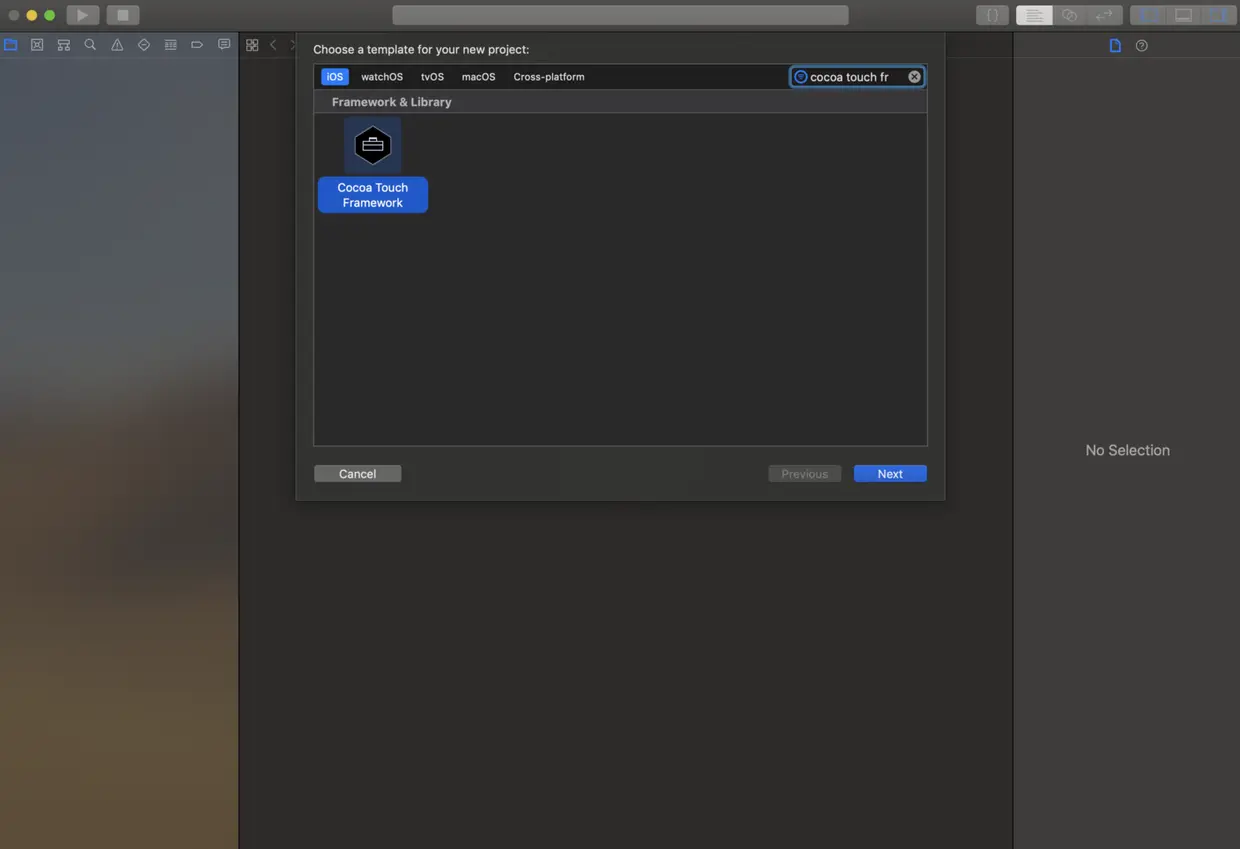Open the Find navigator magnifying glass

tap(89, 44)
